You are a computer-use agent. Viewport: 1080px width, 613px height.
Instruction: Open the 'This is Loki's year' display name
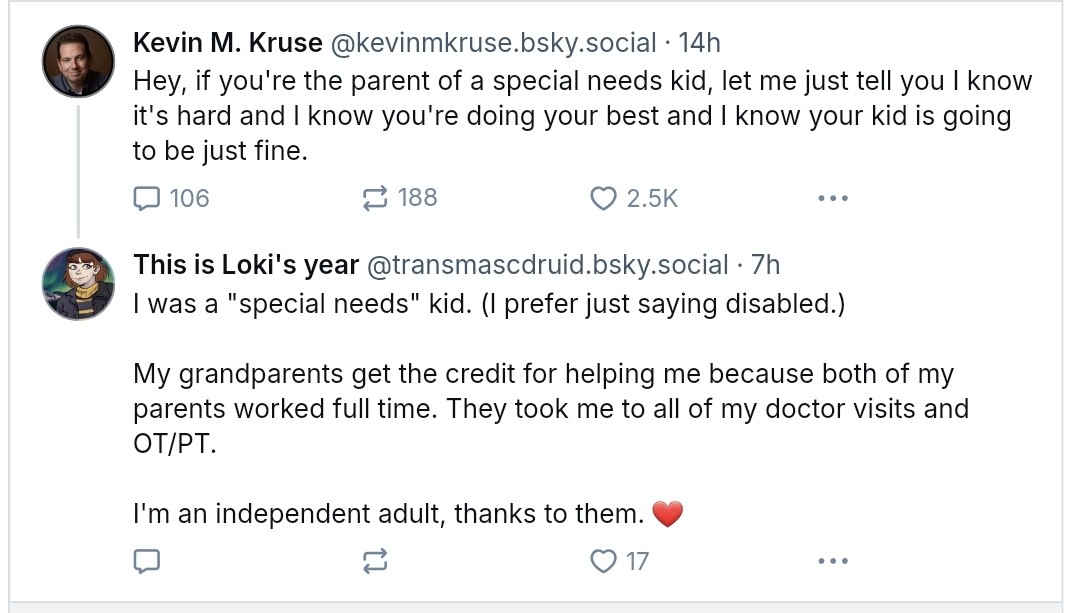(x=246, y=265)
